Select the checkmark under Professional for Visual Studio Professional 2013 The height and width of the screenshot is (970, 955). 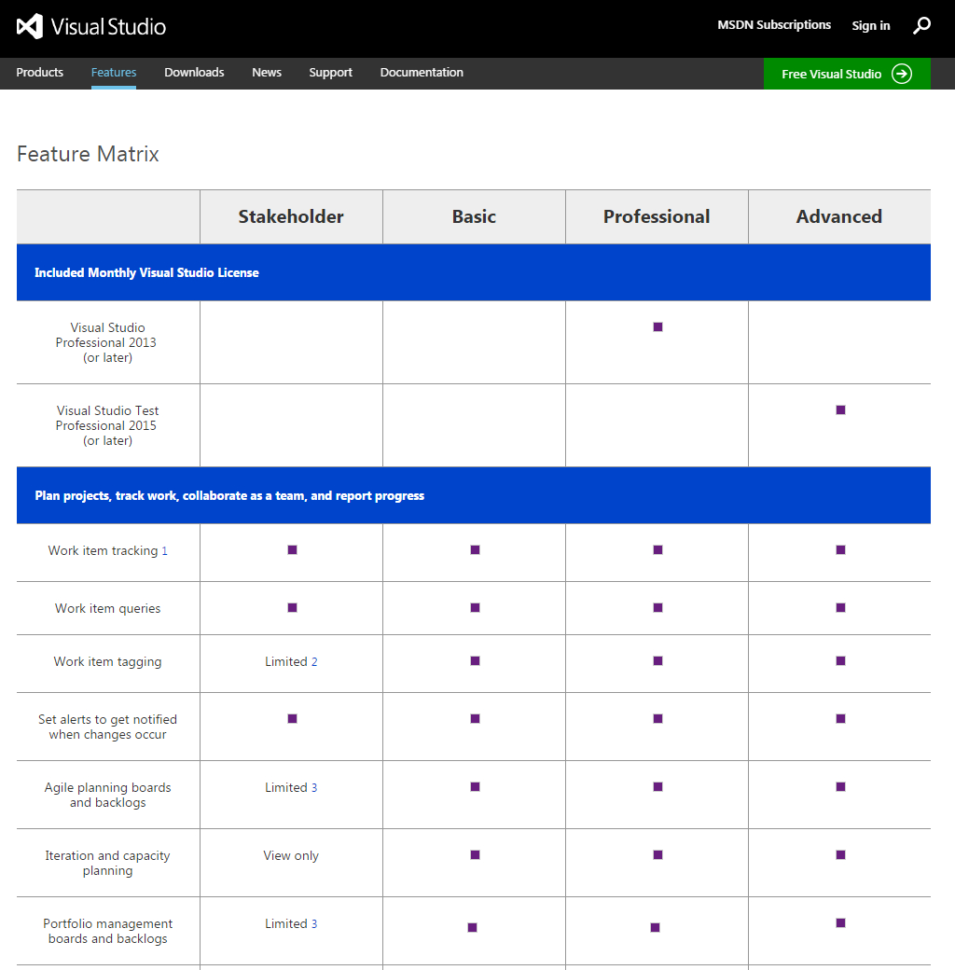tap(656, 326)
